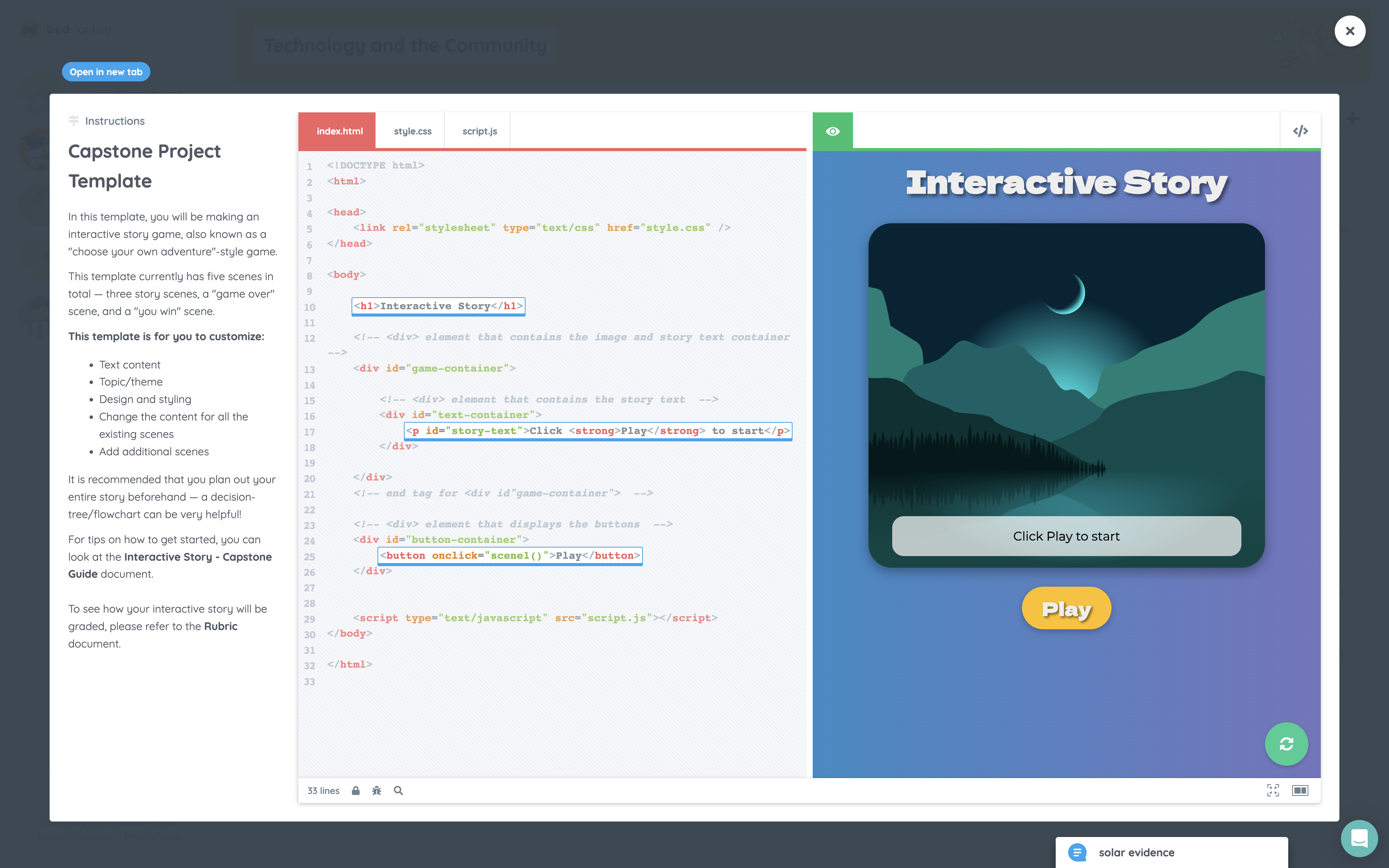Toggle split-view layout icon bottom right
The image size is (1389, 868).
(x=1300, y=790)
